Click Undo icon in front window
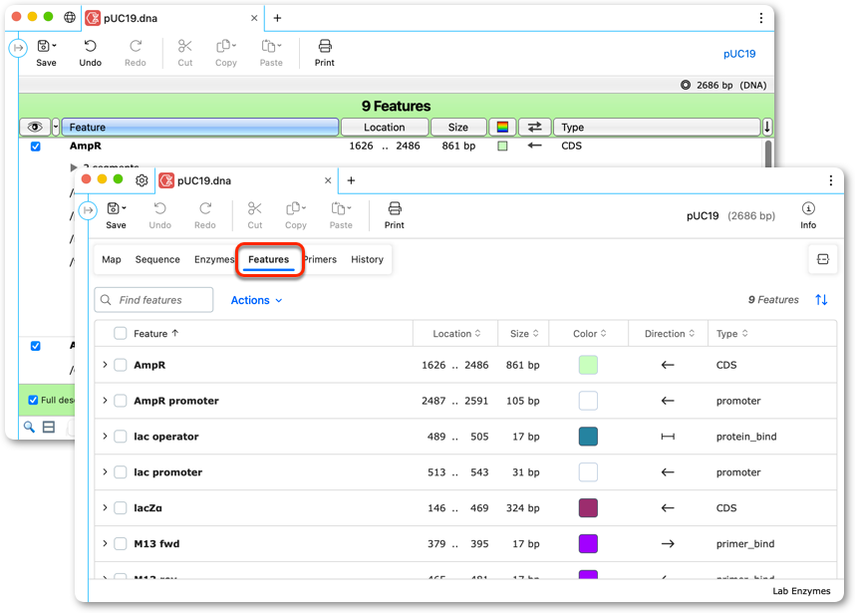 [x=160, y=209]
